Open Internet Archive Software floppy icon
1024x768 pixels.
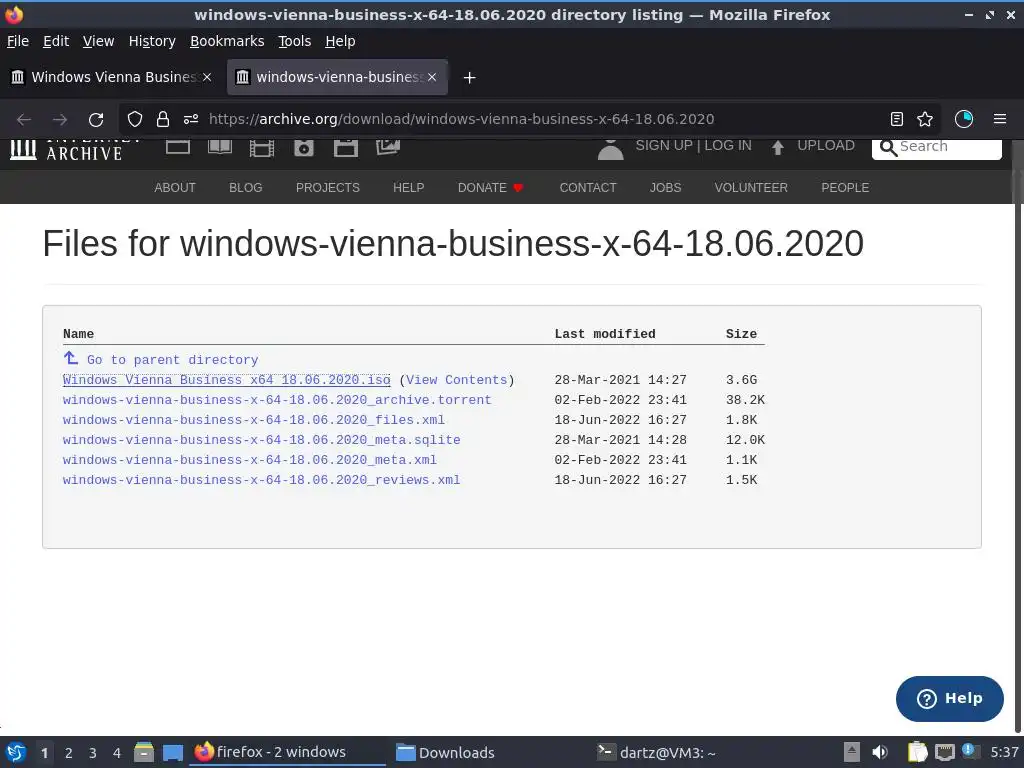(345, 148)
